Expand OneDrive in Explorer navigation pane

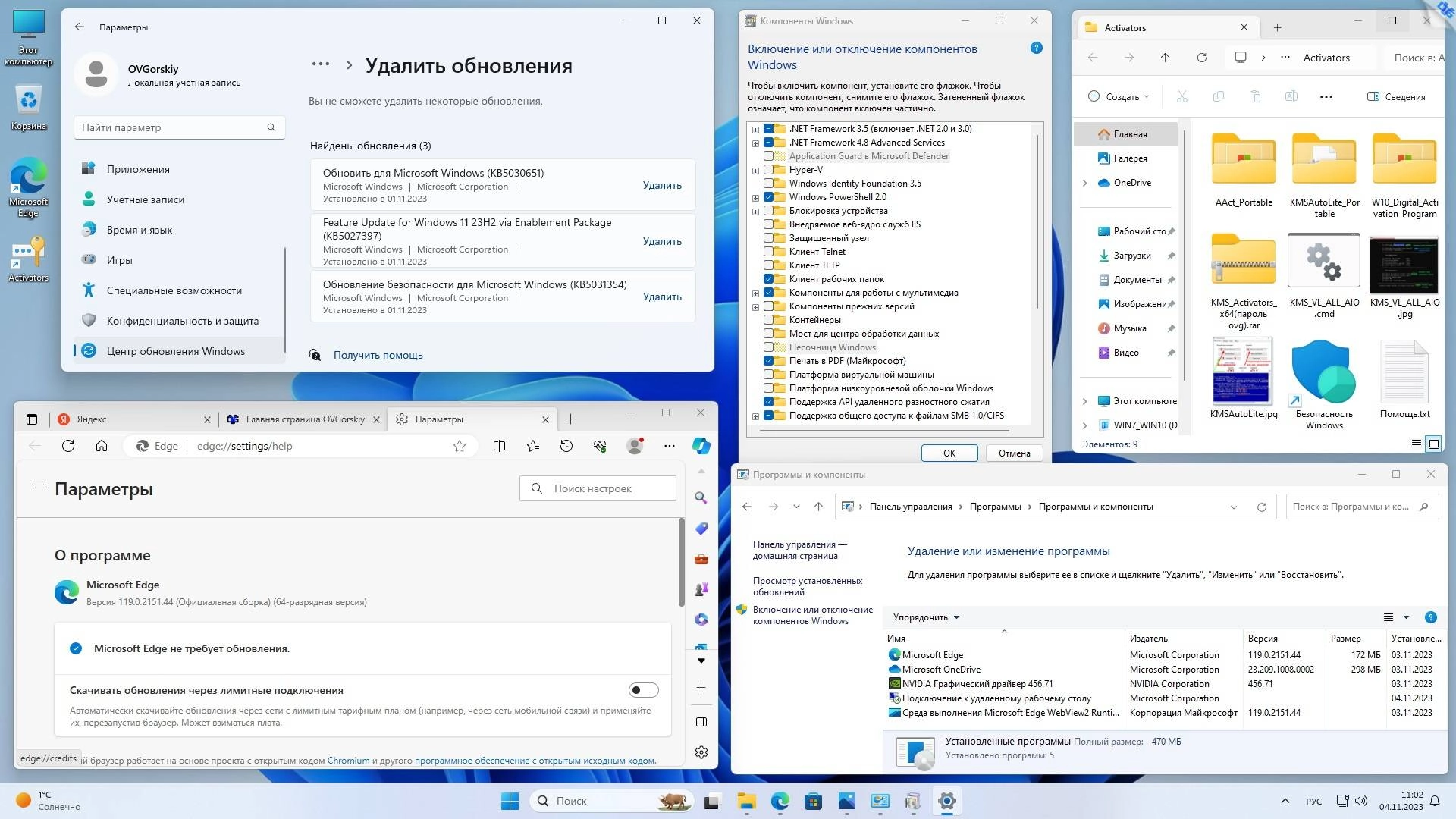1084,183
